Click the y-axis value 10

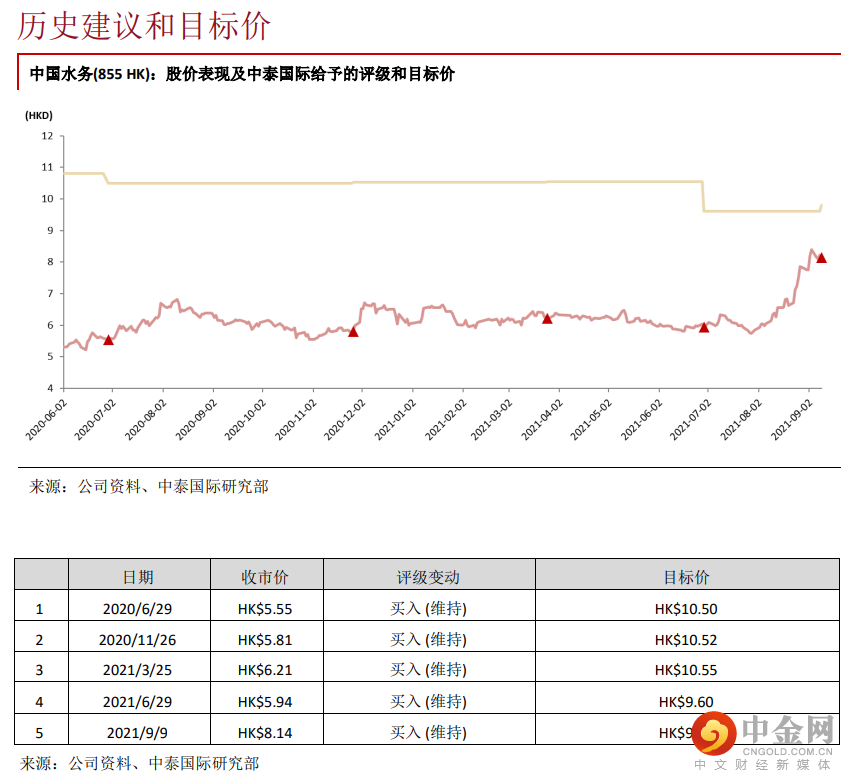pyautogui.click(x=48, y=198)
